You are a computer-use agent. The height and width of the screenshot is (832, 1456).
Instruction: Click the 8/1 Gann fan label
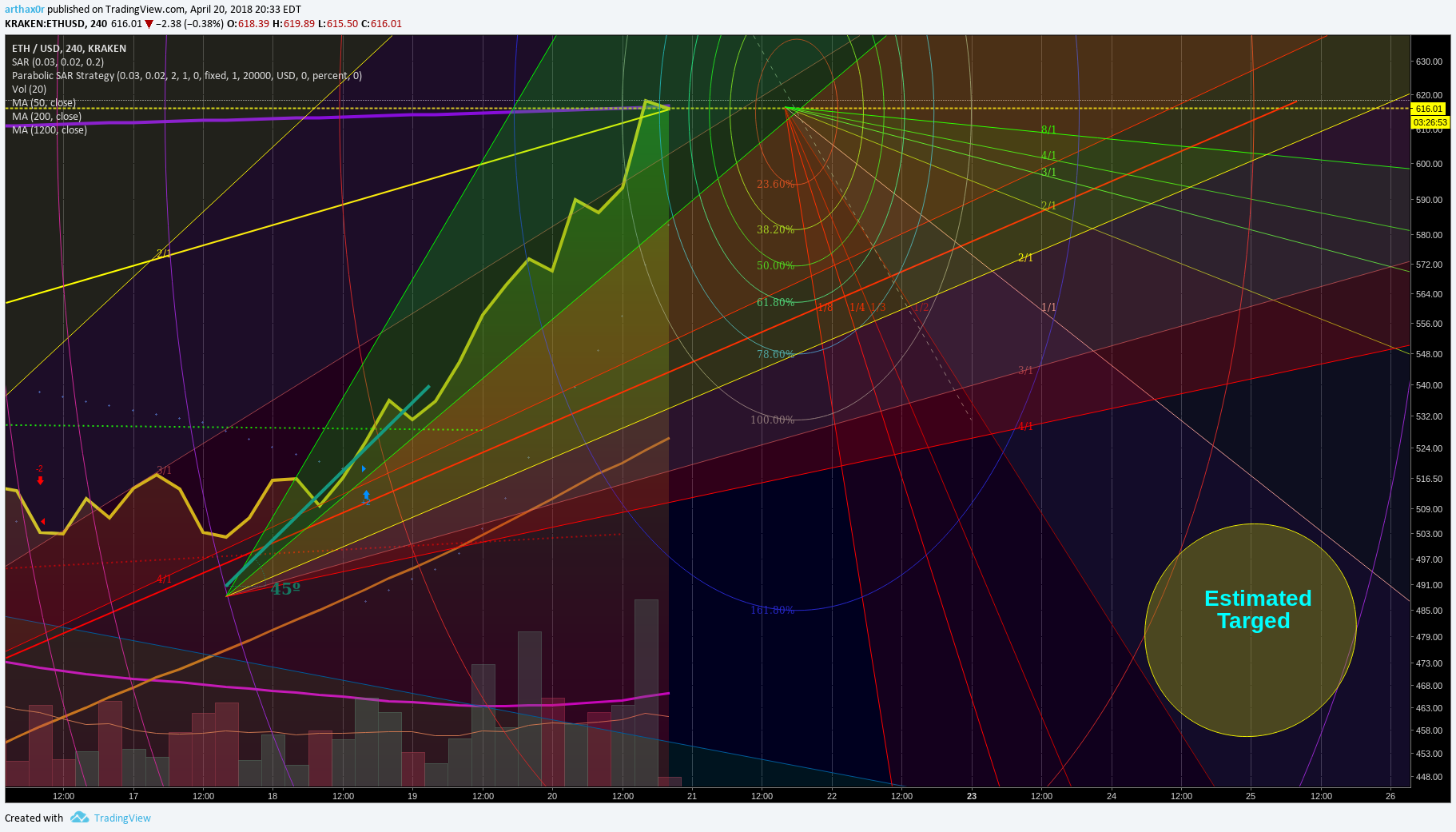tap(1048, 129)
